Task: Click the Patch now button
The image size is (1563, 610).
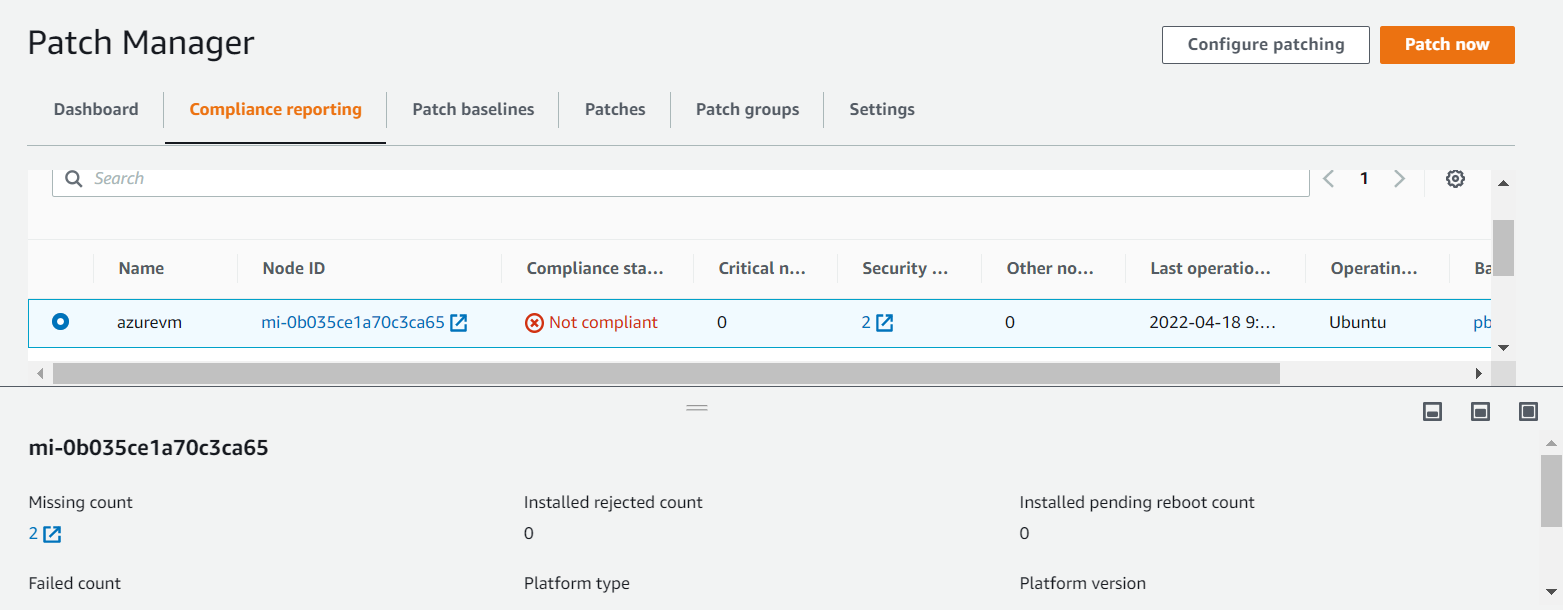Action: 1447,44
